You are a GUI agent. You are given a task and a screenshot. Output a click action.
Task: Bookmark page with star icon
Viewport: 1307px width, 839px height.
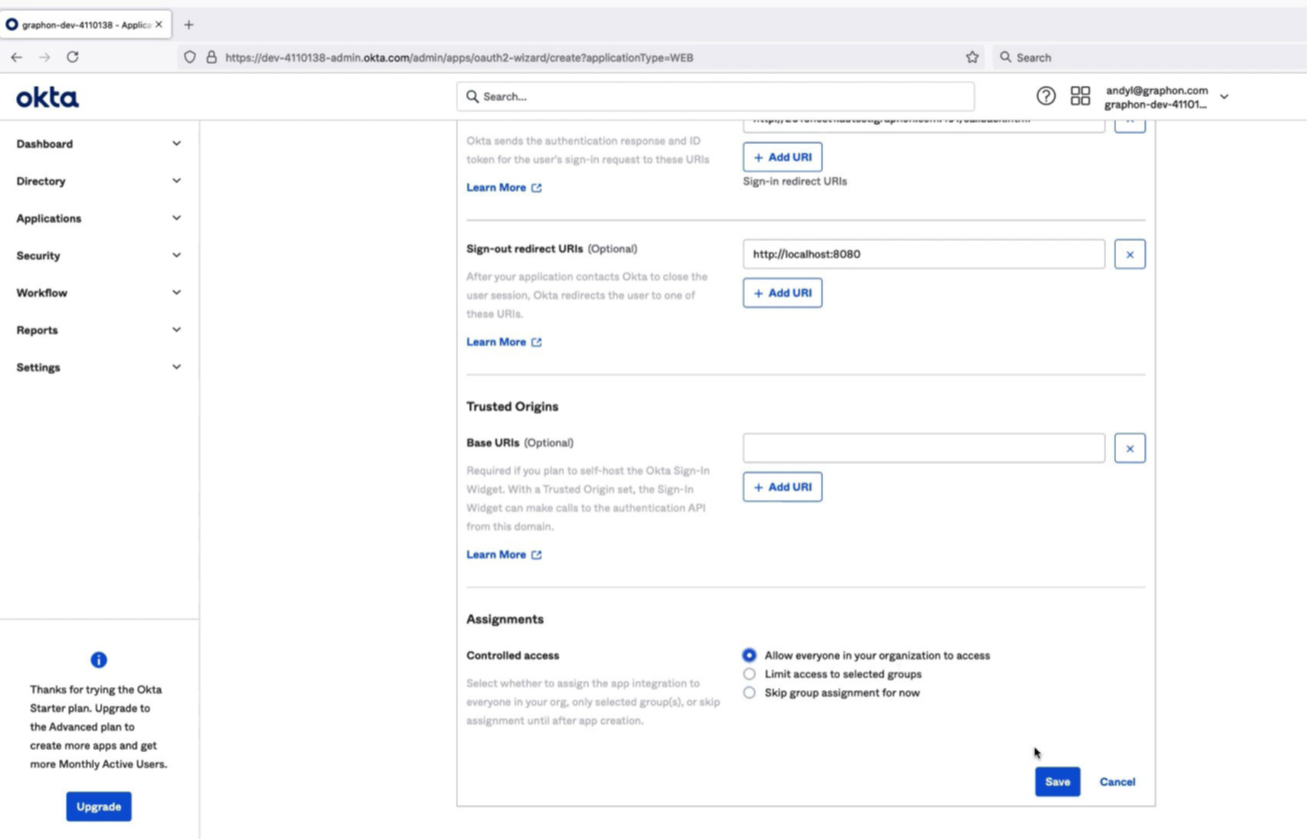click(x=972, y=57)
